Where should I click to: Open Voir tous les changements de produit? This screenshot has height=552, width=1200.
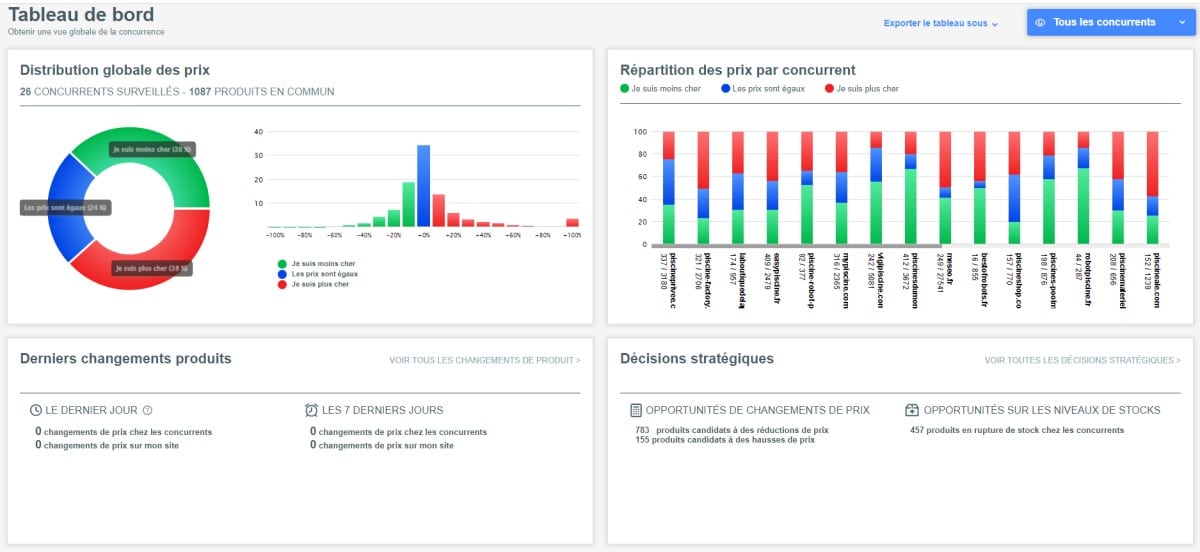tap(484, 360)
